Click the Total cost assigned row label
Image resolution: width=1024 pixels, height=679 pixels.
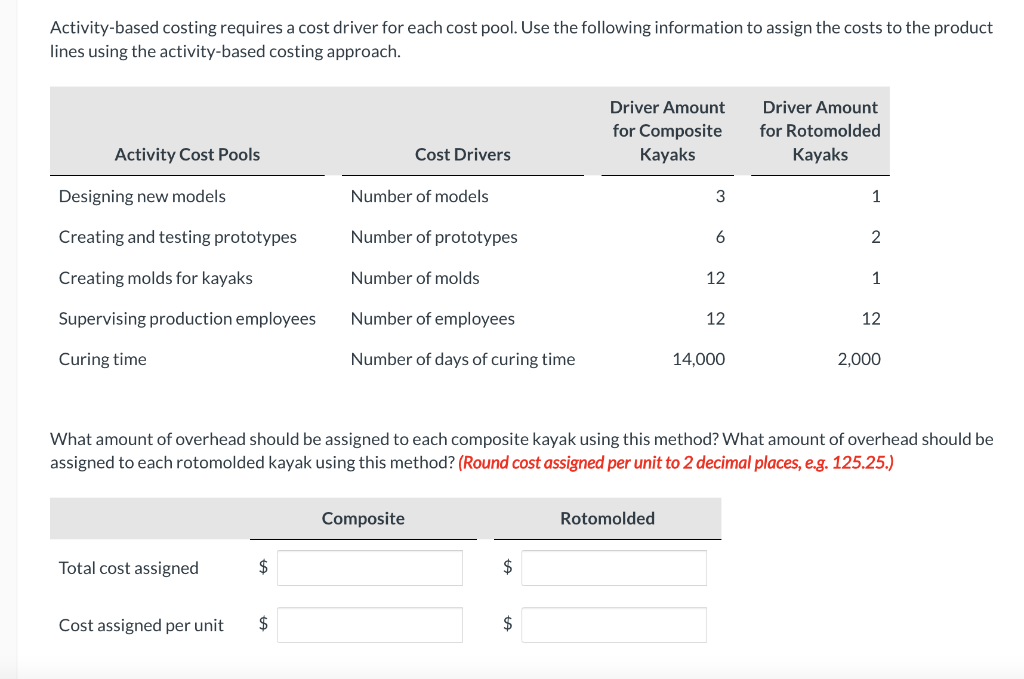[128, 567]
